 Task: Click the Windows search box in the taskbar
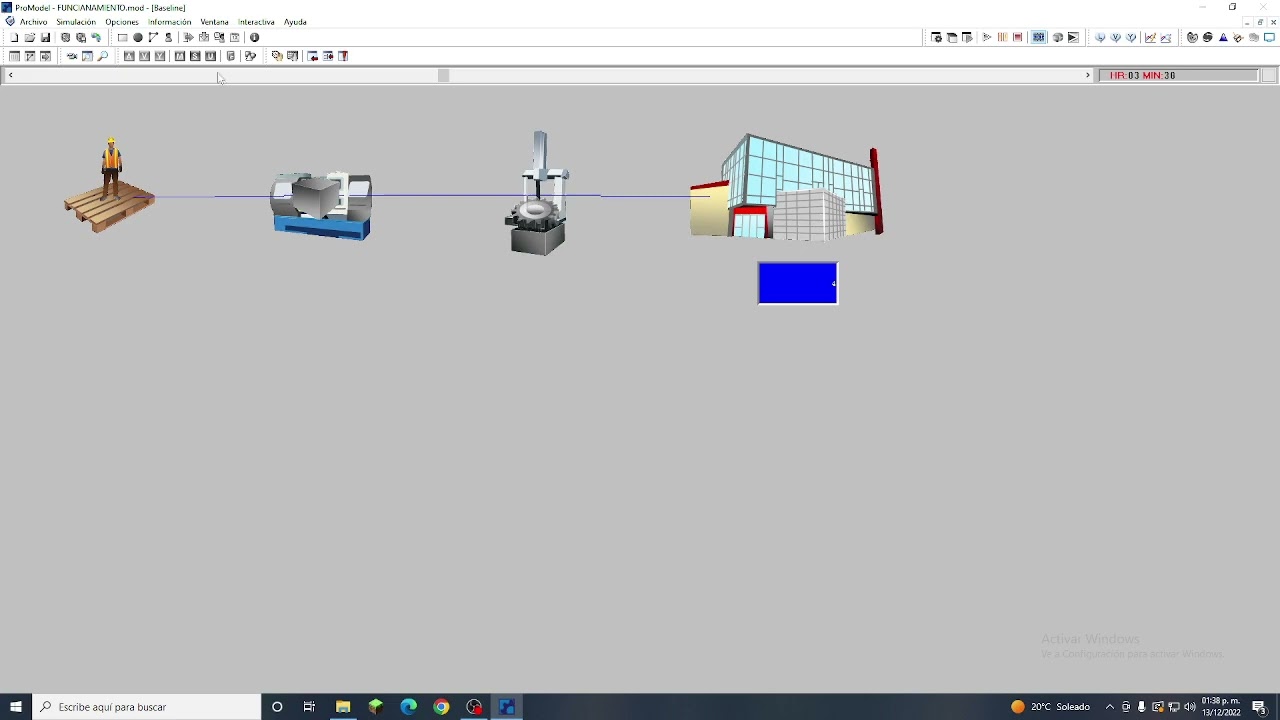point(148,707)
